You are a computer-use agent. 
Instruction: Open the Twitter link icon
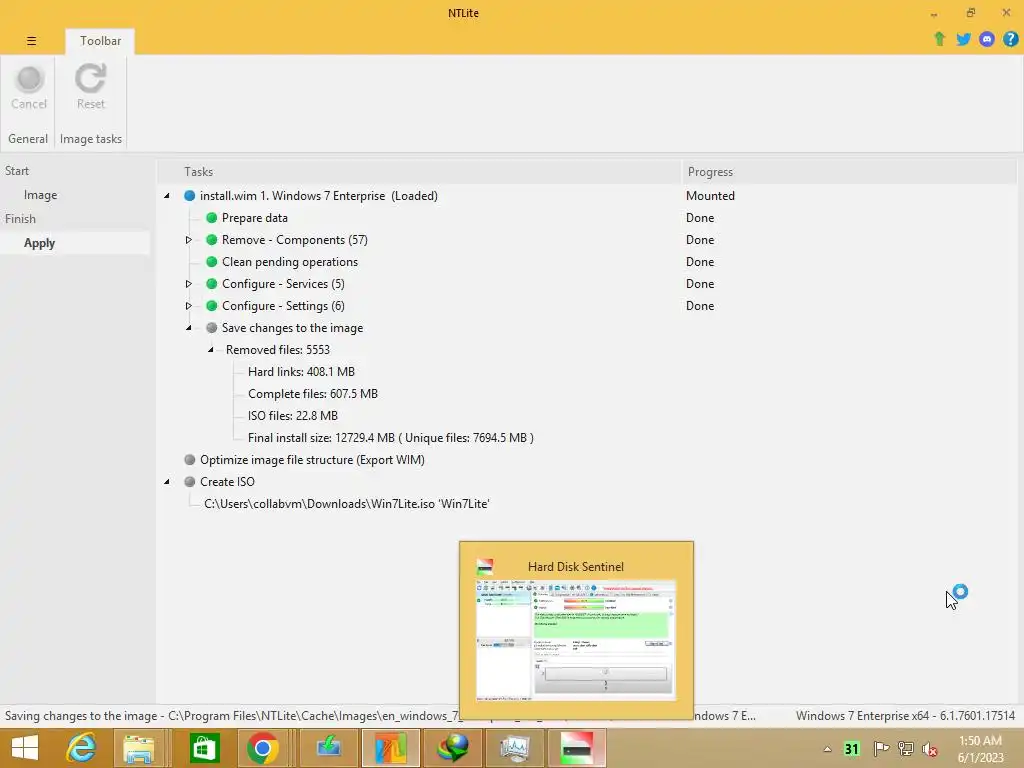963,39
